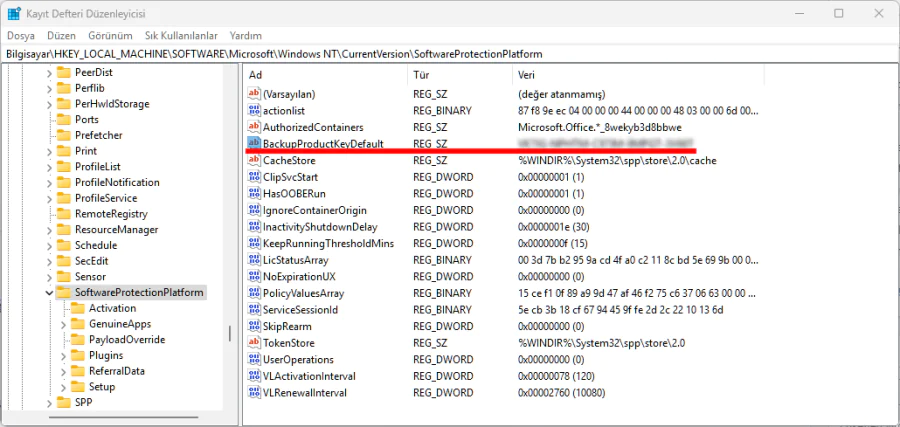Click the tree pane vertical scrollbar thumb
This screenshot has width=900, height=427.
(x=230, y=333)
